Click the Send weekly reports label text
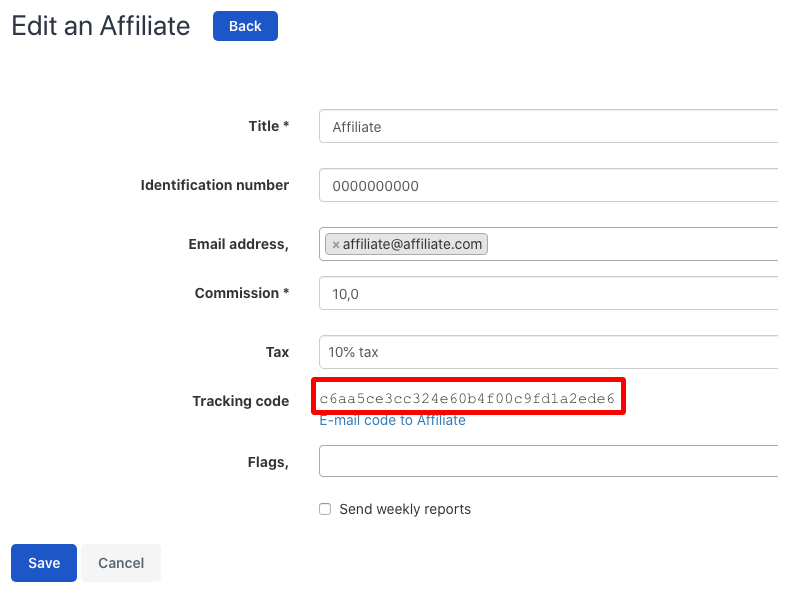Image resolution: width=798 pixels, height=614 pixels. (405, 509)
